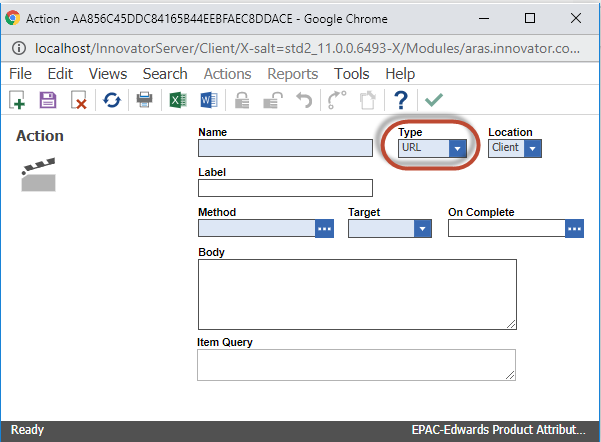Click the New item toolbar icon
Screen dimensions: 601x442
17,100
